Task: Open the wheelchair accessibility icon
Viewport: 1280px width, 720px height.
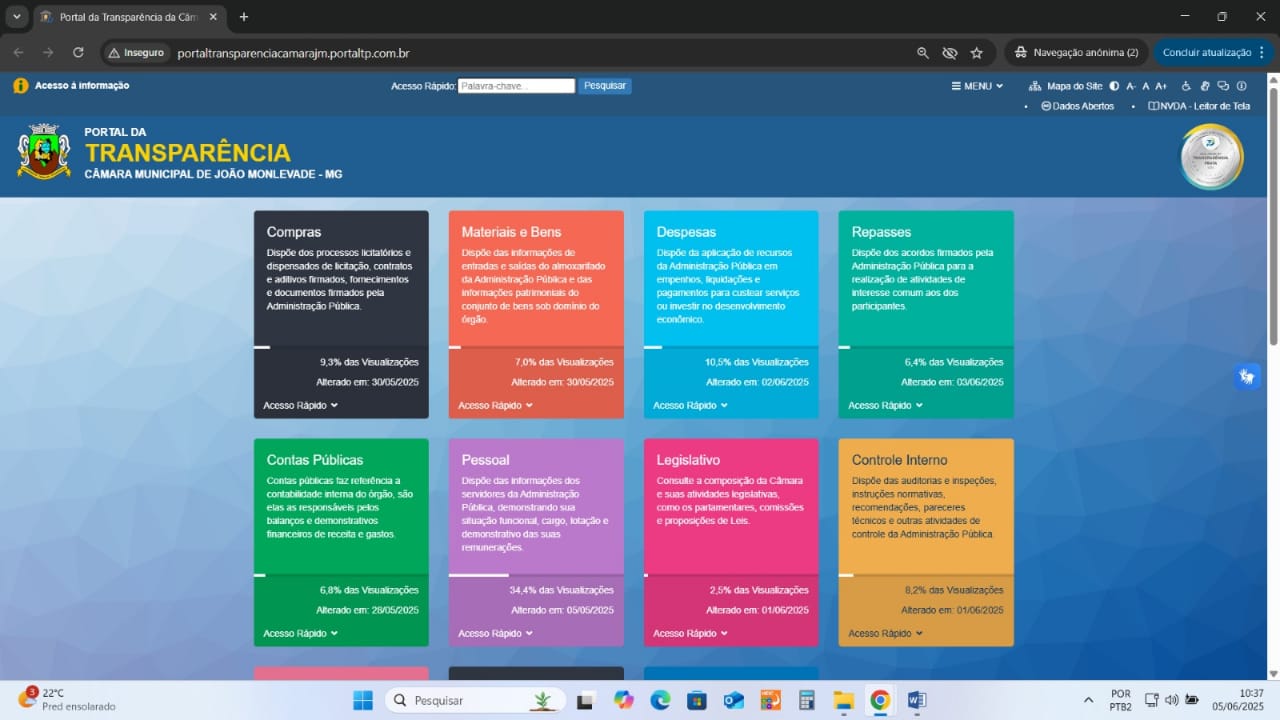Action: click(1187, 86)
